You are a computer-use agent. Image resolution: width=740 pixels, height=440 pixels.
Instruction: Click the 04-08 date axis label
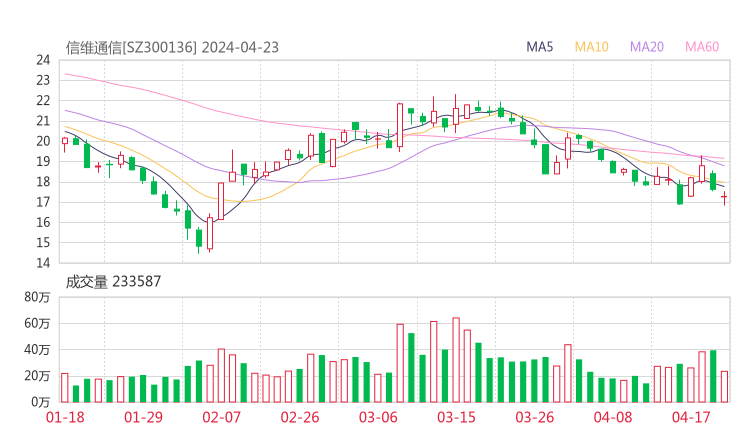coord(613,417)
